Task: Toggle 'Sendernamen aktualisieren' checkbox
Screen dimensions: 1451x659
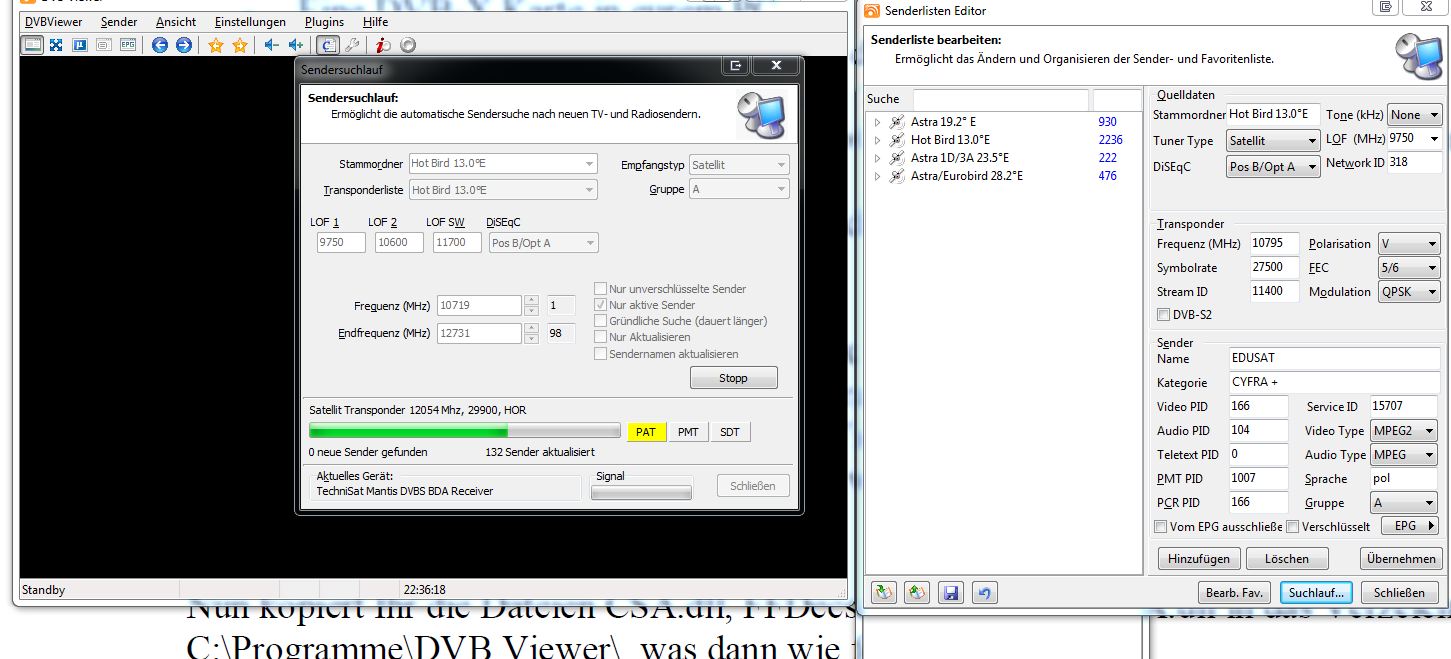Action: [x=600, y=354]
